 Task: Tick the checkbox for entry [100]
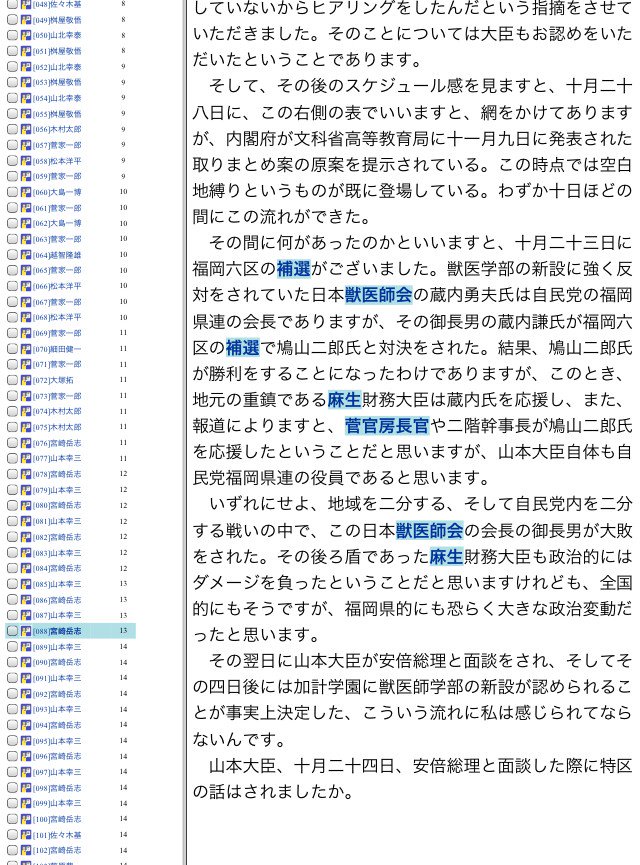[12, 819]
